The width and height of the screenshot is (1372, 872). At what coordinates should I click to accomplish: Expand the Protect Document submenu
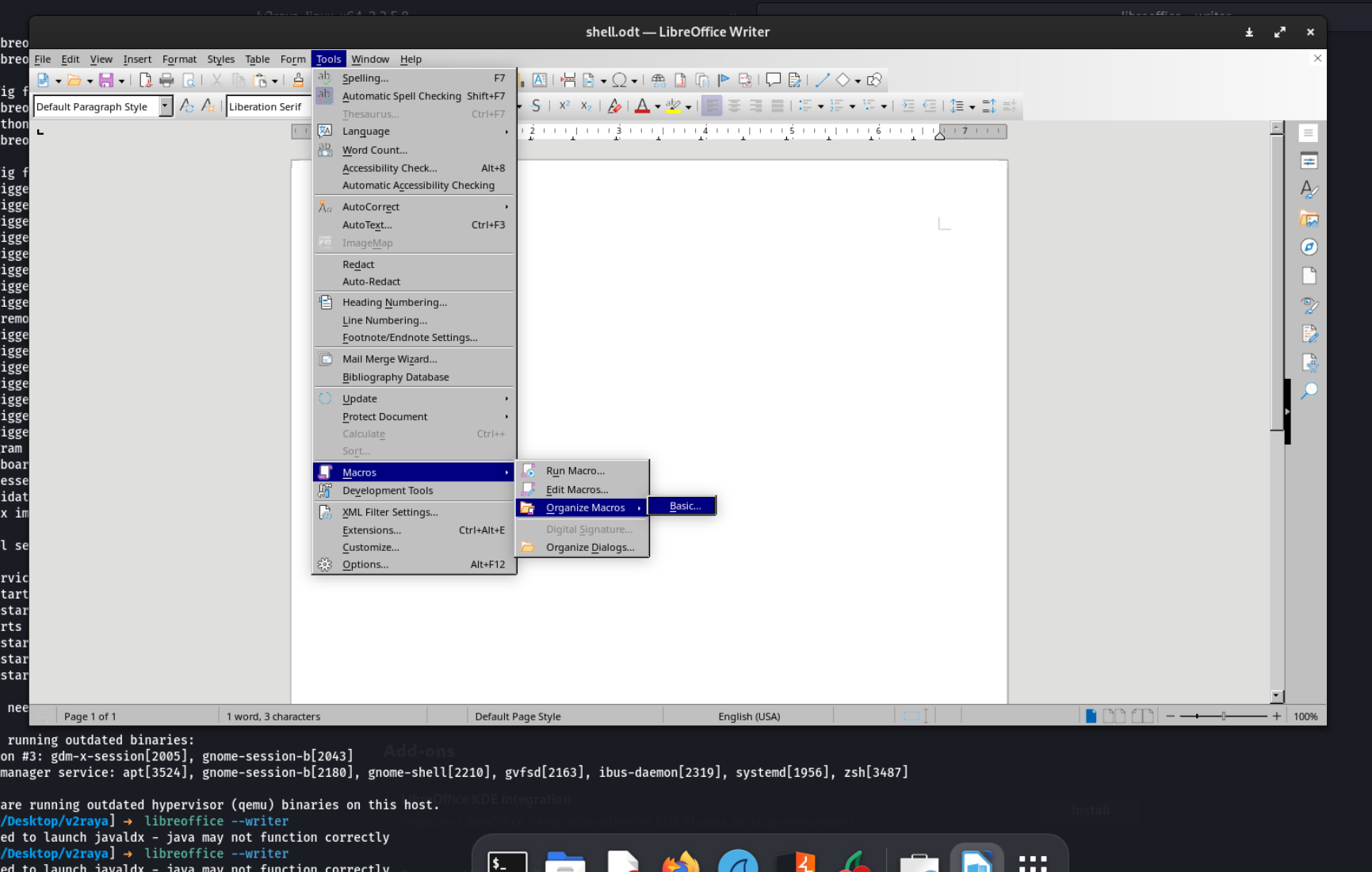coord(414,417)
